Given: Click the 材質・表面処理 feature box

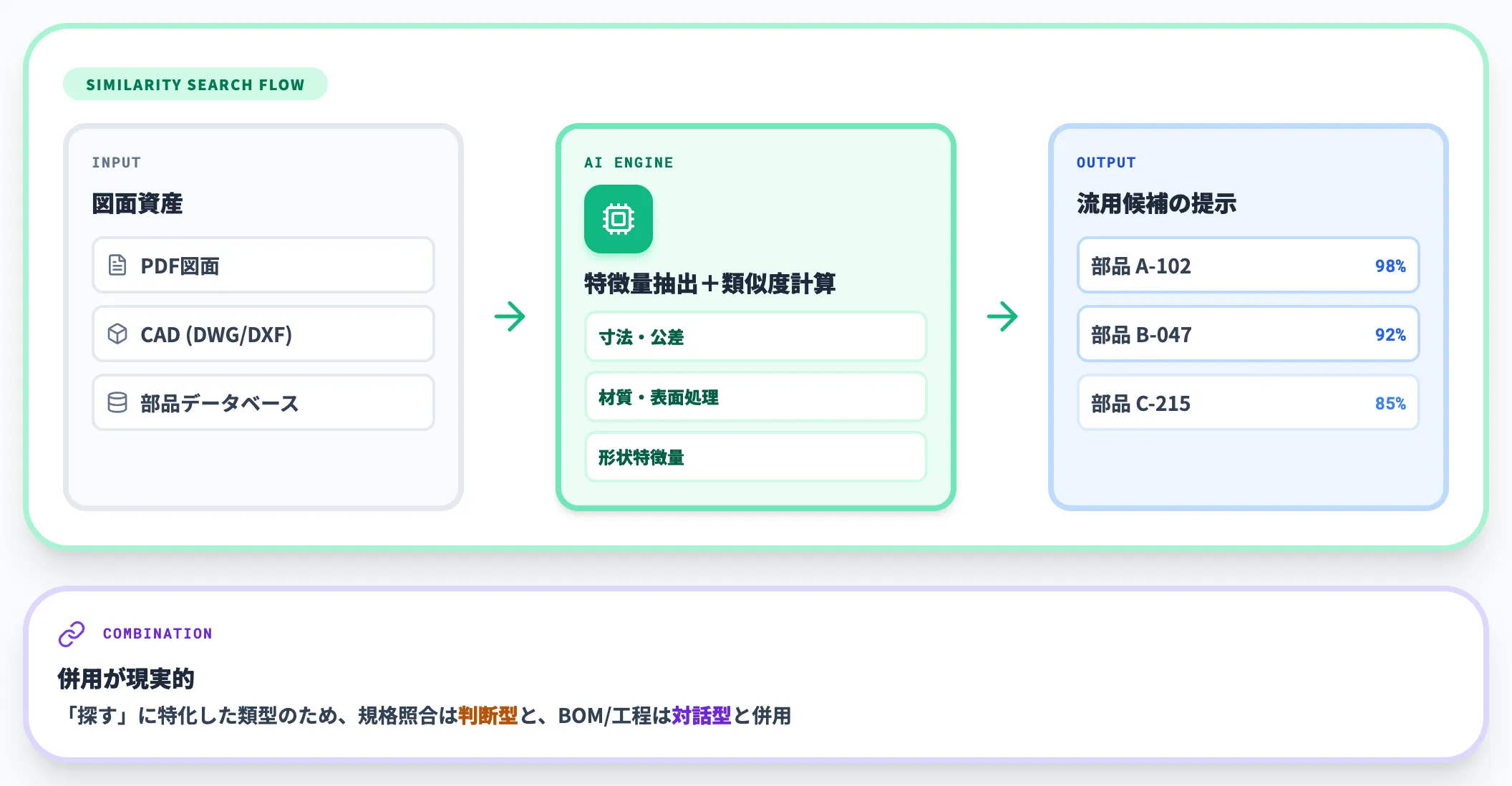Looking at the screenshot, I should click(x=756, y=397).
